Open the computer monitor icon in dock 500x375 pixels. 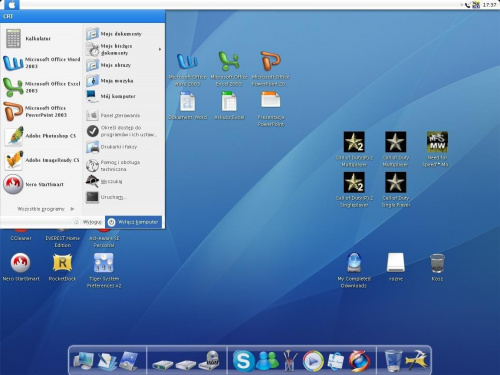(83, 360)
